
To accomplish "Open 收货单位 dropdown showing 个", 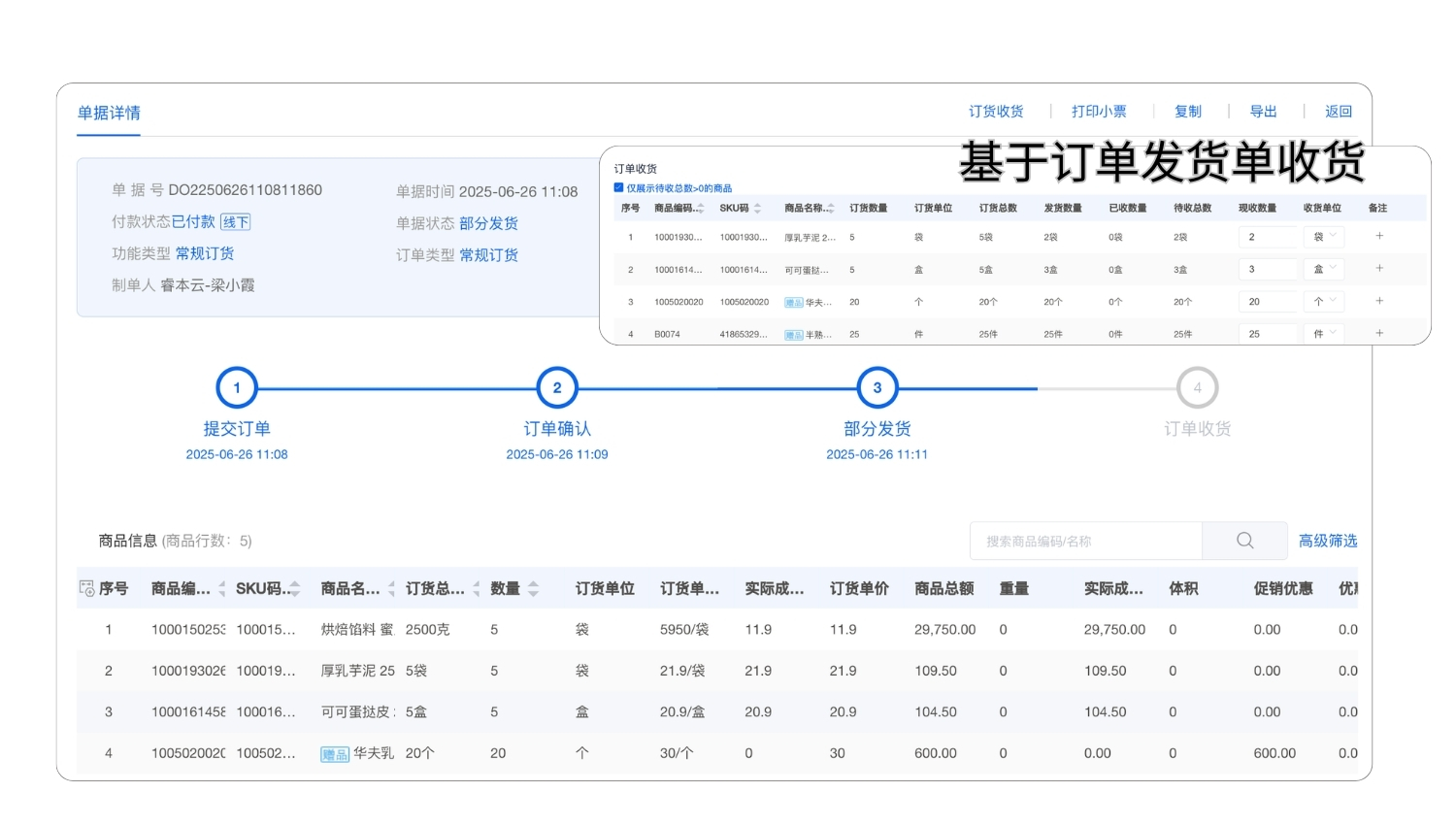I will click(x=1324, y=302).
